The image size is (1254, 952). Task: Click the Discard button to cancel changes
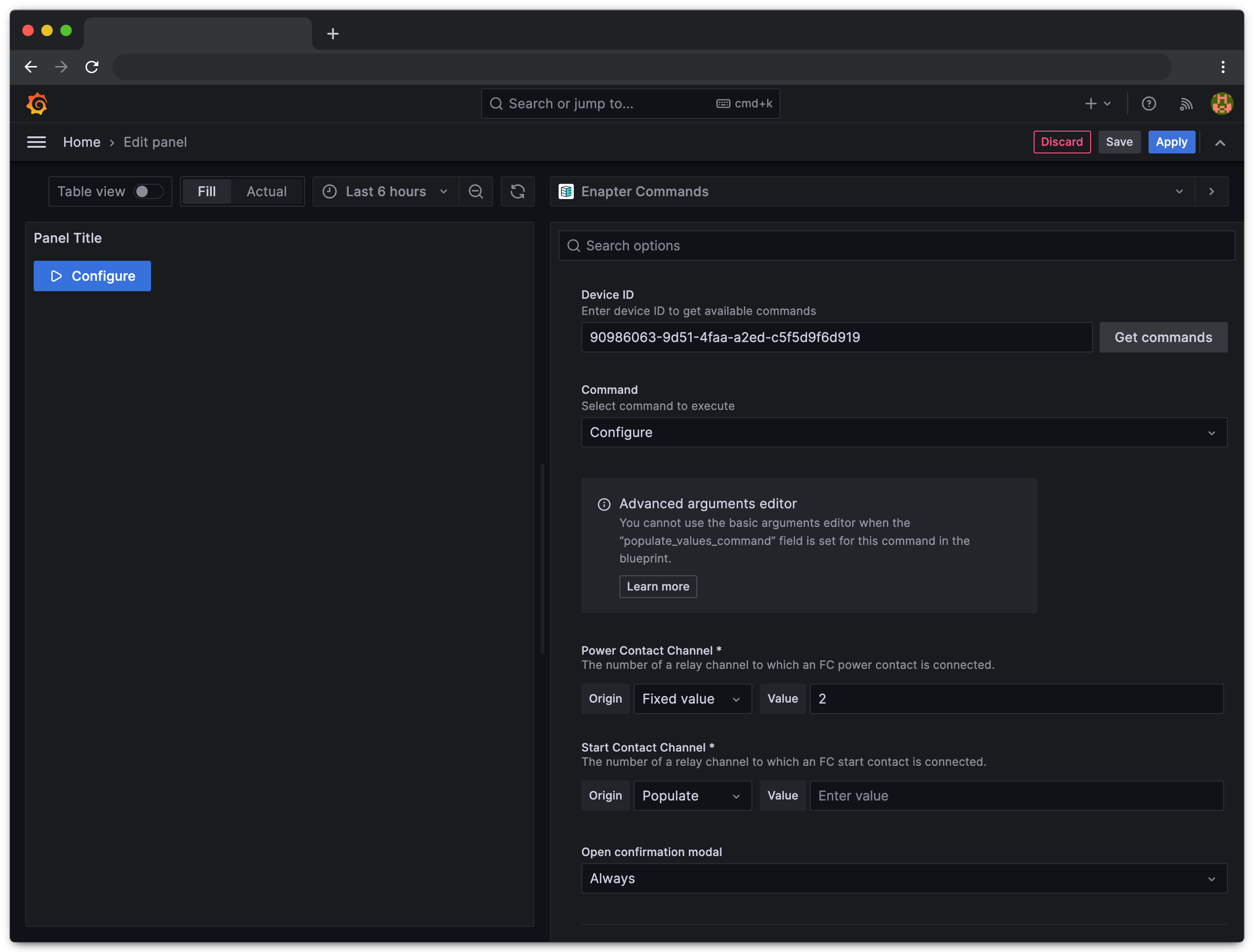coord(1061,141)
